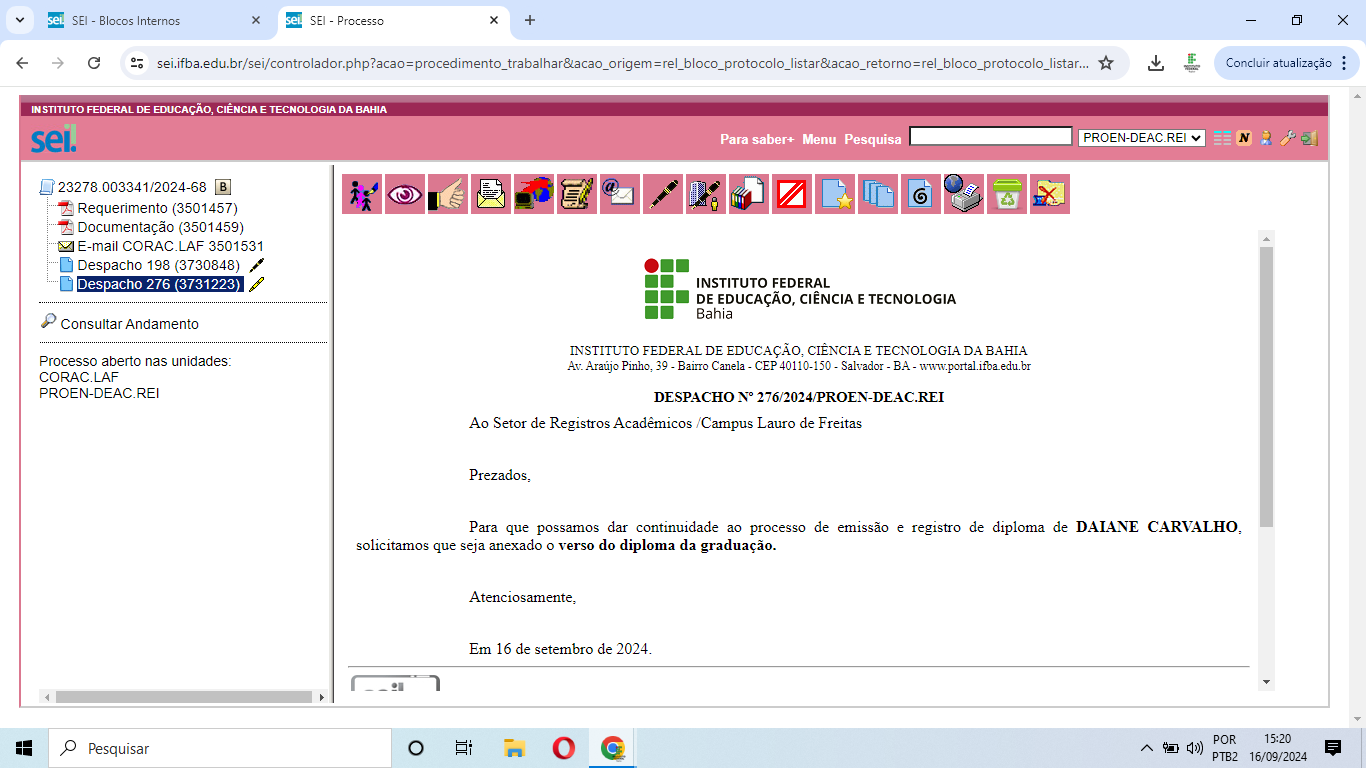The height and width of the screenshot is (768, 1366).
Task: Click the browser address bar URL
Action: click(622, 63)
